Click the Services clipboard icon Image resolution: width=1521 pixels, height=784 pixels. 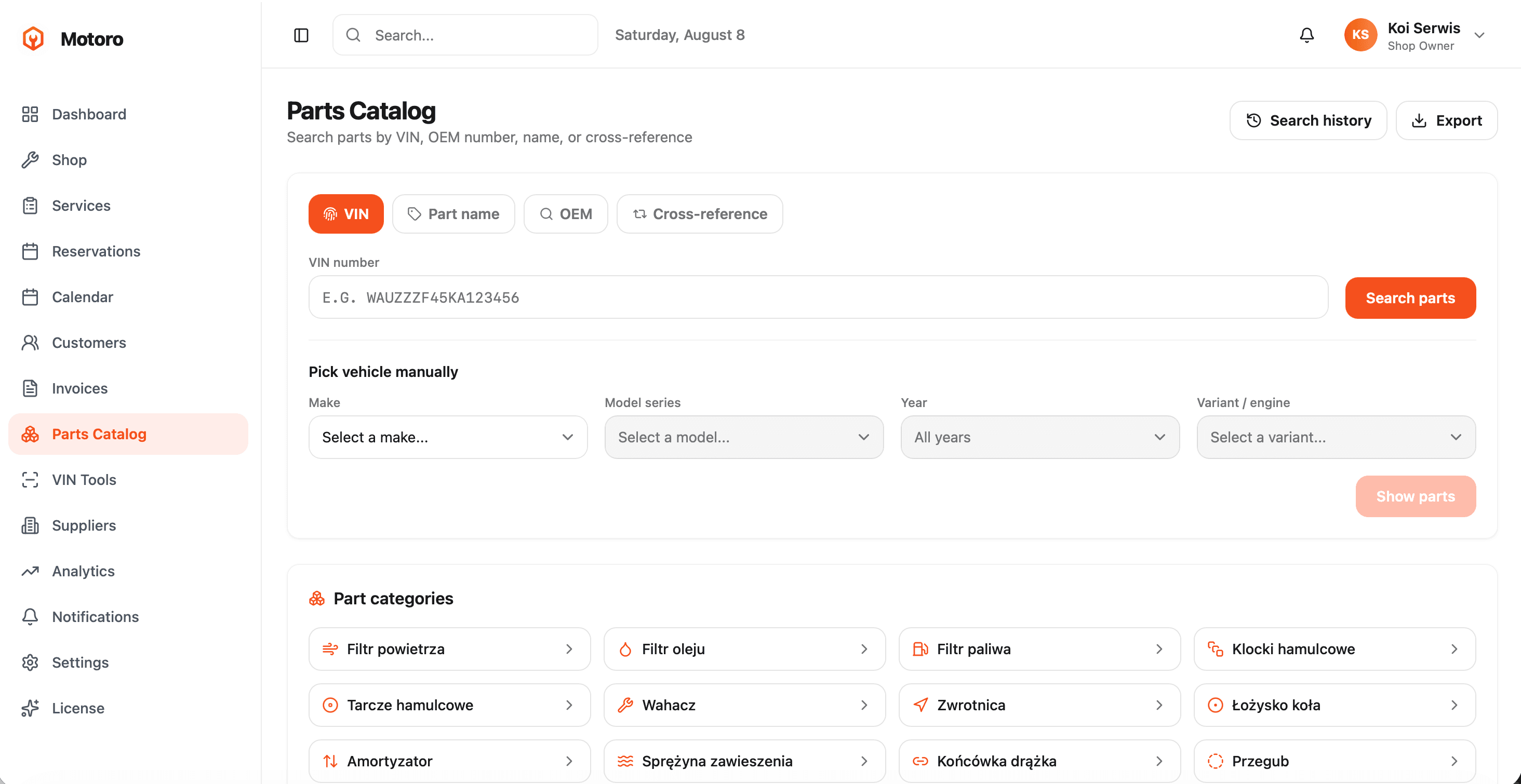pyautogui.click(x=30, y=206)
